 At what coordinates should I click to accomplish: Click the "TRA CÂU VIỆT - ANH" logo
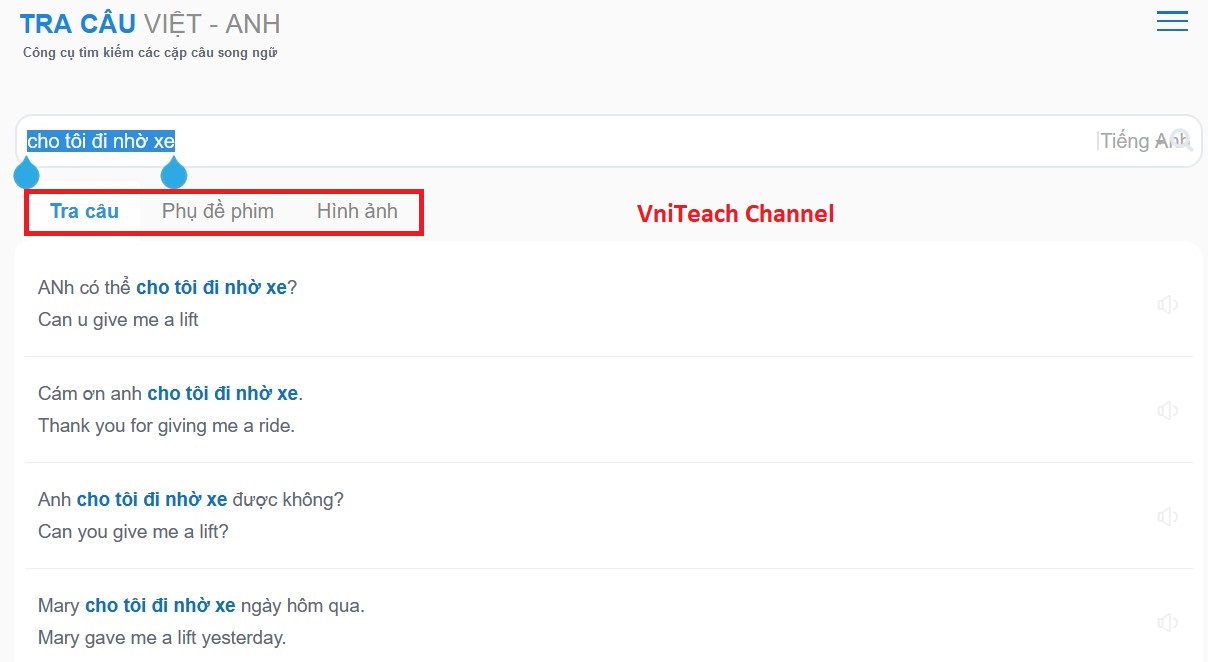(x=150, y=23)
